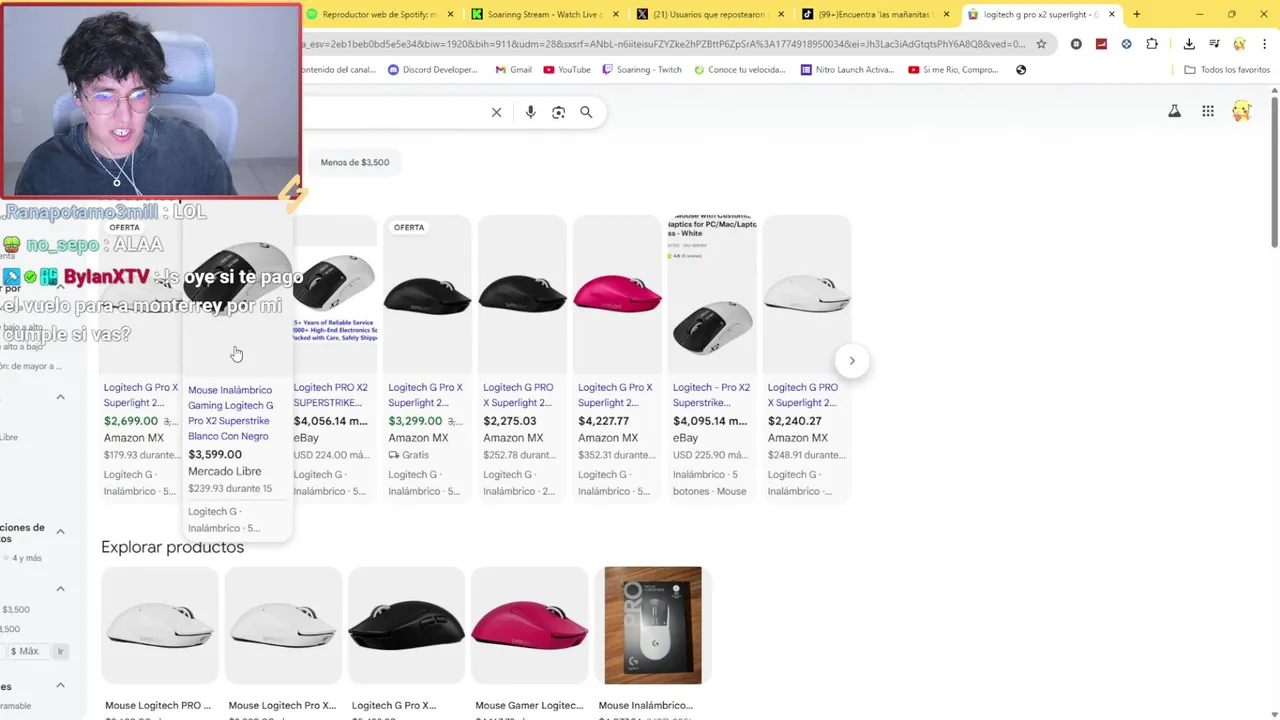
Task: Close the X Usuarios que repostearon tab
Action: pos(780,14)
